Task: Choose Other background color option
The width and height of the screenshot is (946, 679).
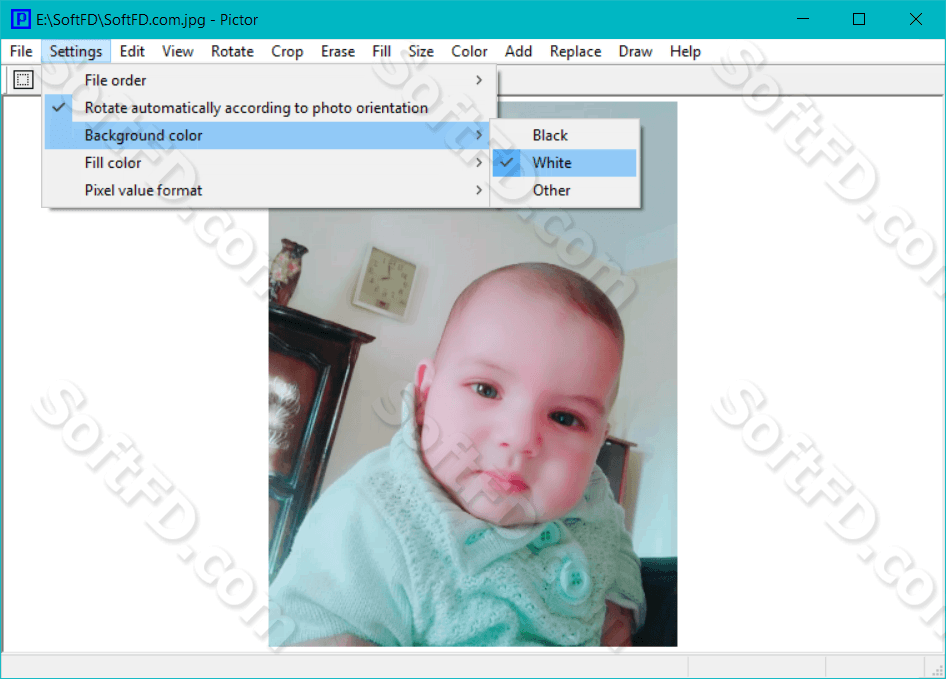Action: click(x=565, y=190)
